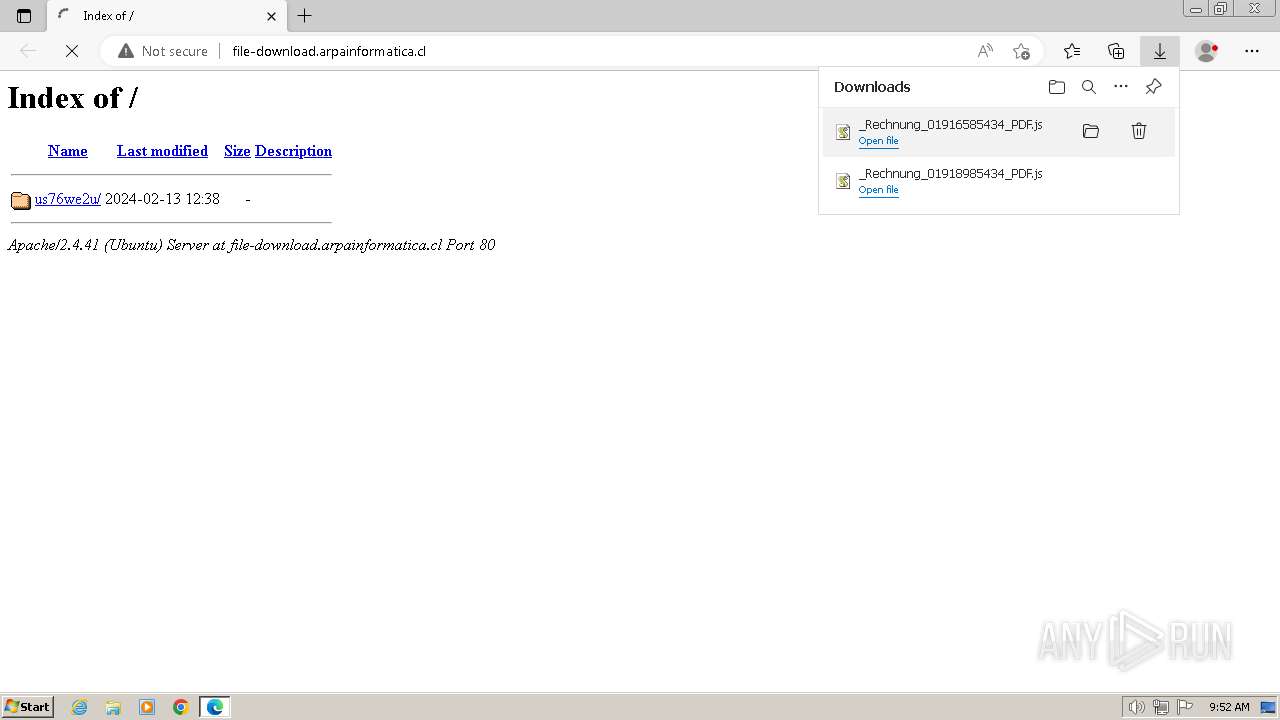Open the Favorites list
The width and height of the screenshot is (1280, 720).
1072,51
